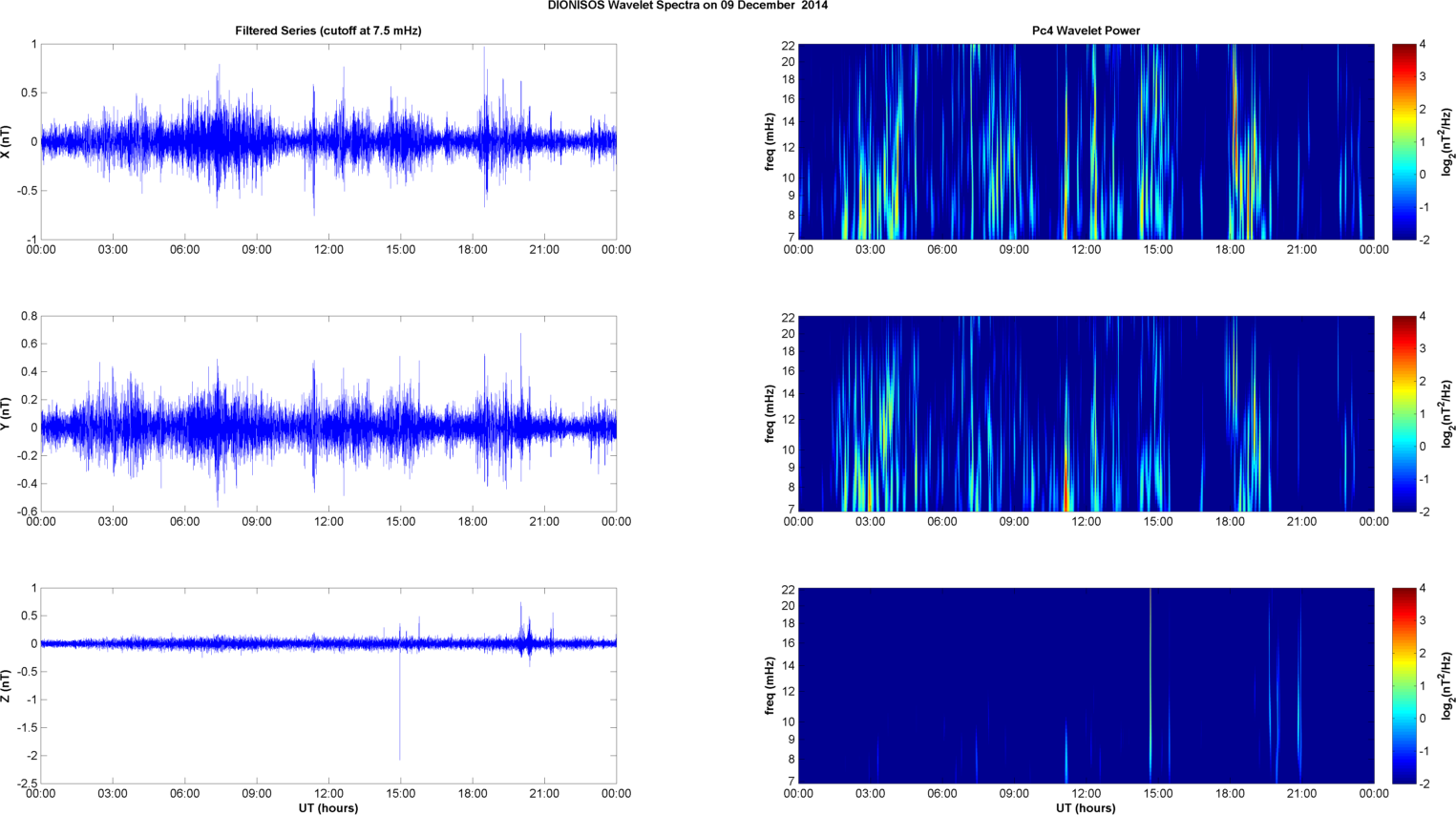1456x815 pixels.
Task: Click the 12:00 tick under the X series plot
Action: [328, 249]
